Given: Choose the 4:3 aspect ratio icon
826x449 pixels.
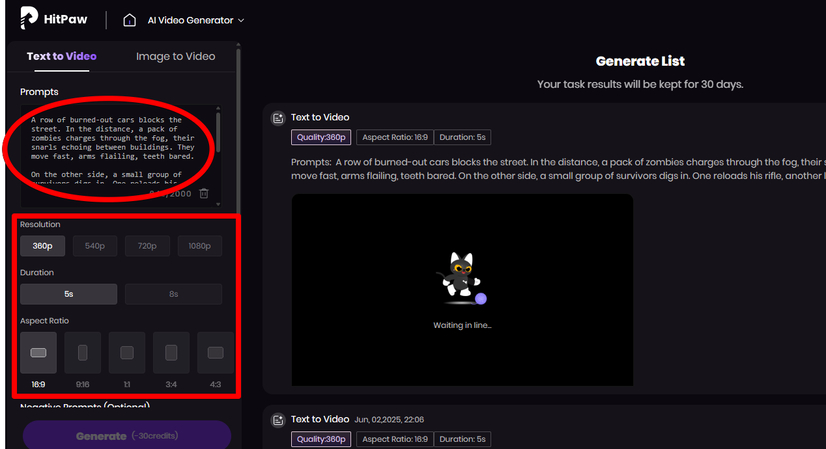Looking at the screenshot, I should 214,353.
